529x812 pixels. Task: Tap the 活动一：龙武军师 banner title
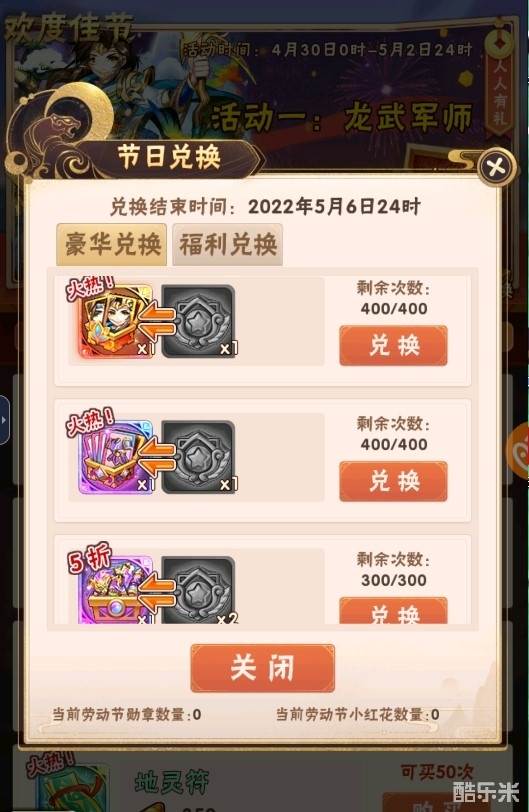(342, 117)
